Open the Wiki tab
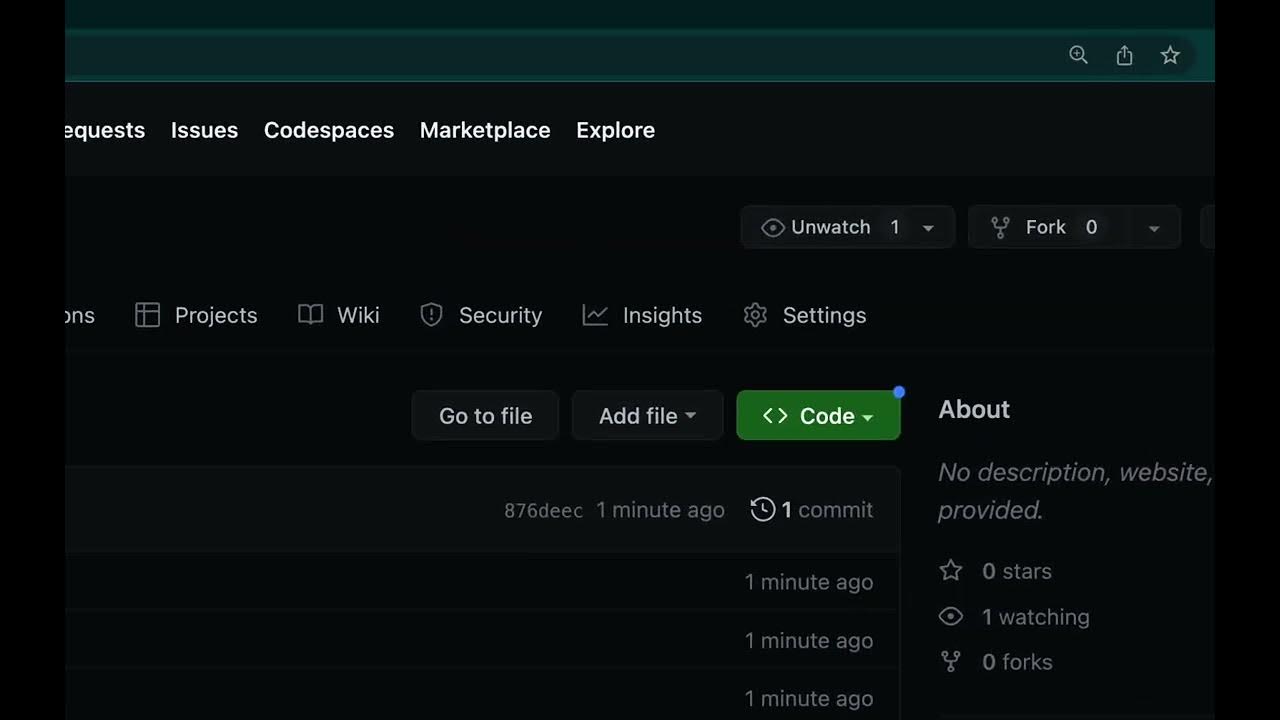This screenshot has height=720, width=1280. point(339,315)
